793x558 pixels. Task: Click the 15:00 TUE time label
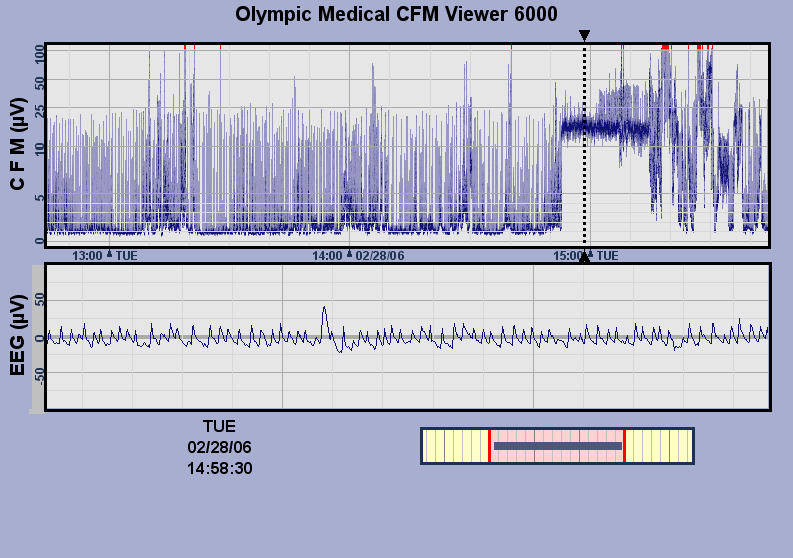(x=586, y=255)
